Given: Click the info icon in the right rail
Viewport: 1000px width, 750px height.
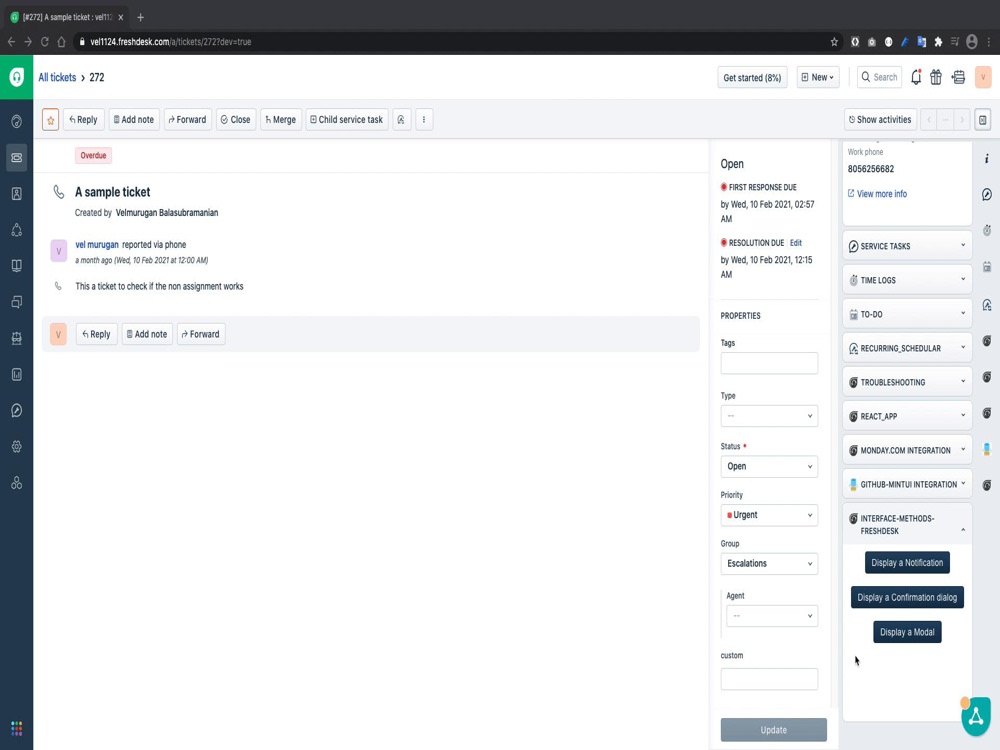Looking at the screenshot, I should point(987,159).
